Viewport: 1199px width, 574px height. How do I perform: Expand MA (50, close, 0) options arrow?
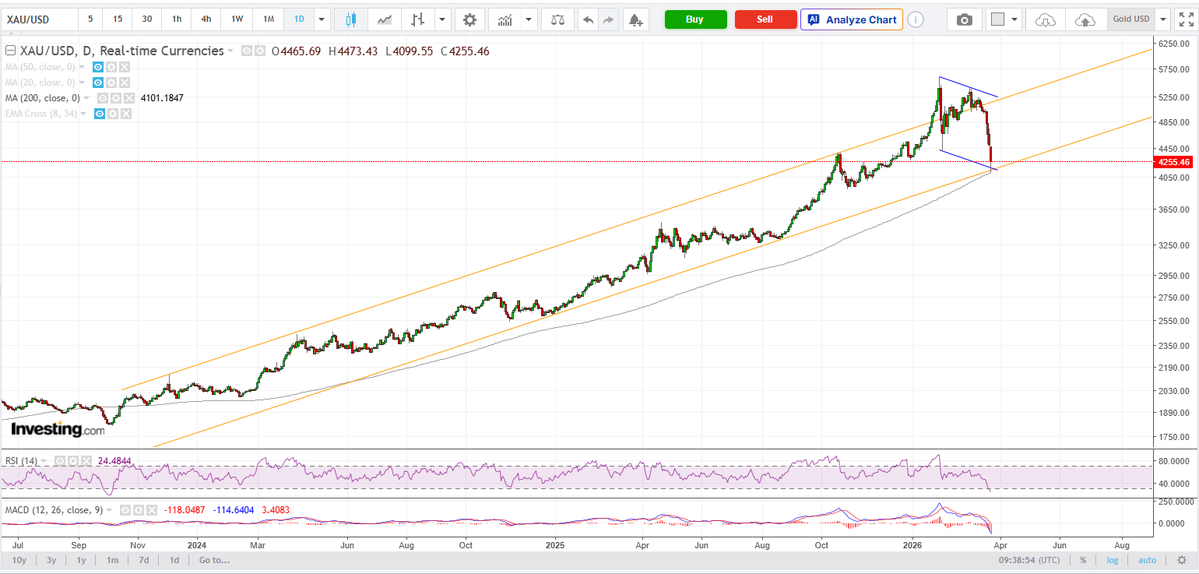[82, 67]
